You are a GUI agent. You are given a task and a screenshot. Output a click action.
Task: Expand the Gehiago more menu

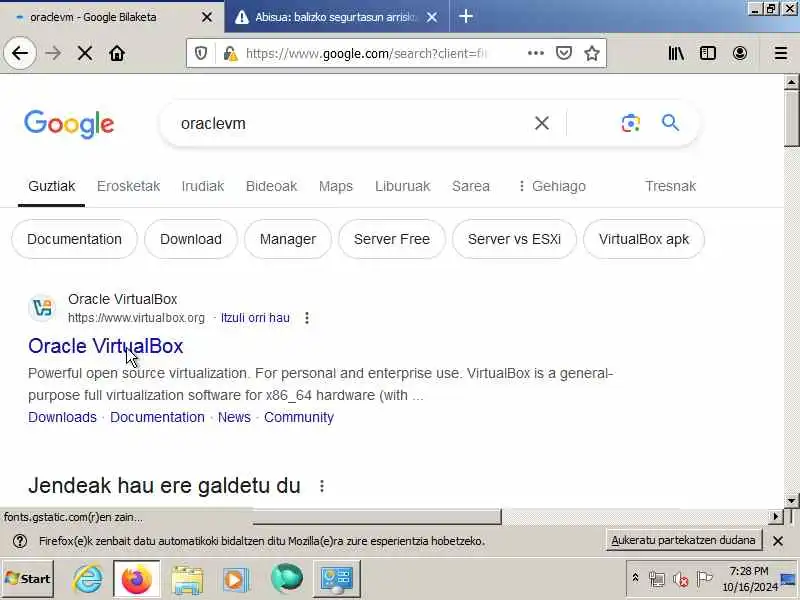(552, 186)
